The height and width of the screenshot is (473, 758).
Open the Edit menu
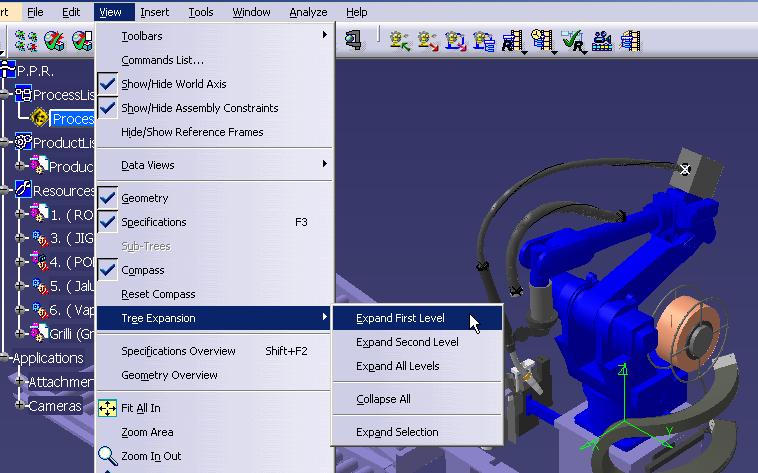[71, 12]
